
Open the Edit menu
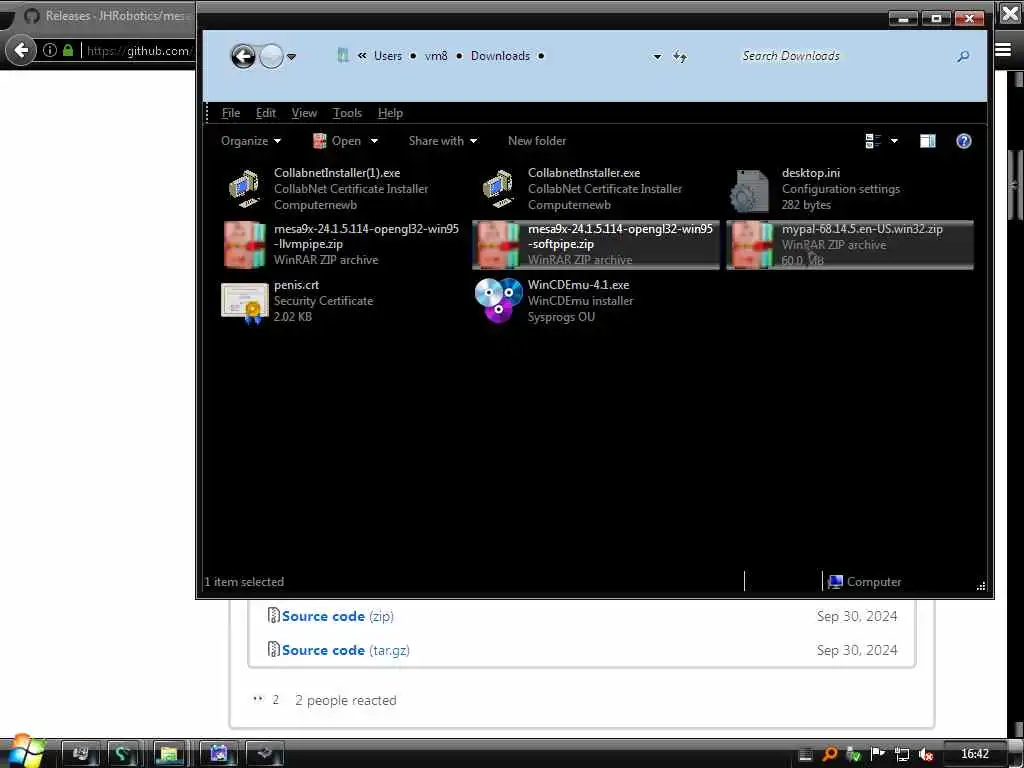pyautogui.click(x=266, y=113)
